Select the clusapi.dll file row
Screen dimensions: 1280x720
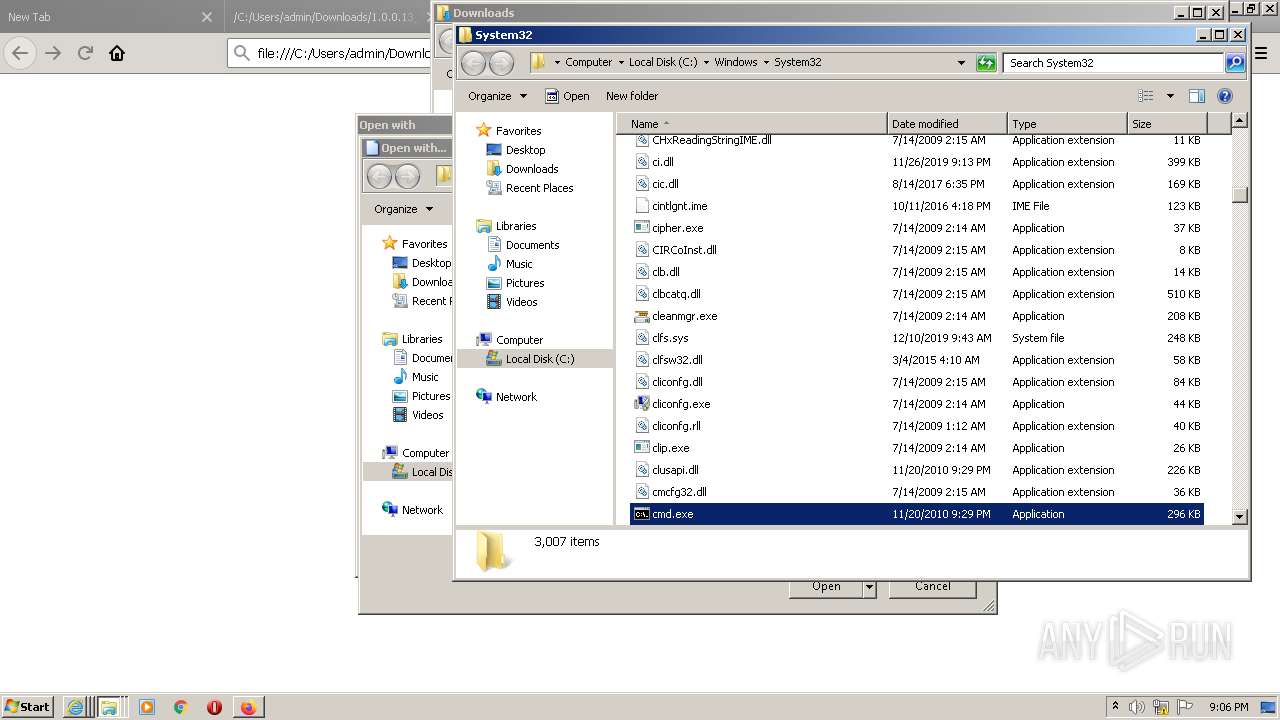click(917, 470)
